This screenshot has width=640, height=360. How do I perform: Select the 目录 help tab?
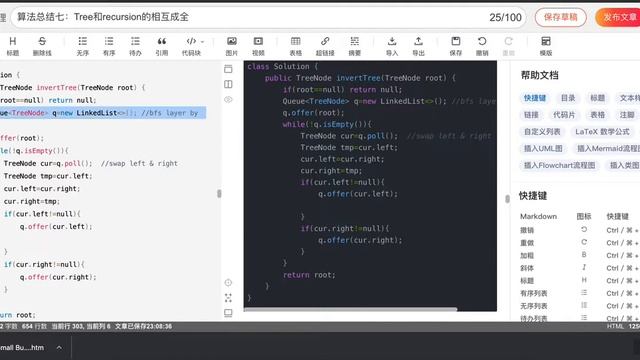click(x=568, y=98)
